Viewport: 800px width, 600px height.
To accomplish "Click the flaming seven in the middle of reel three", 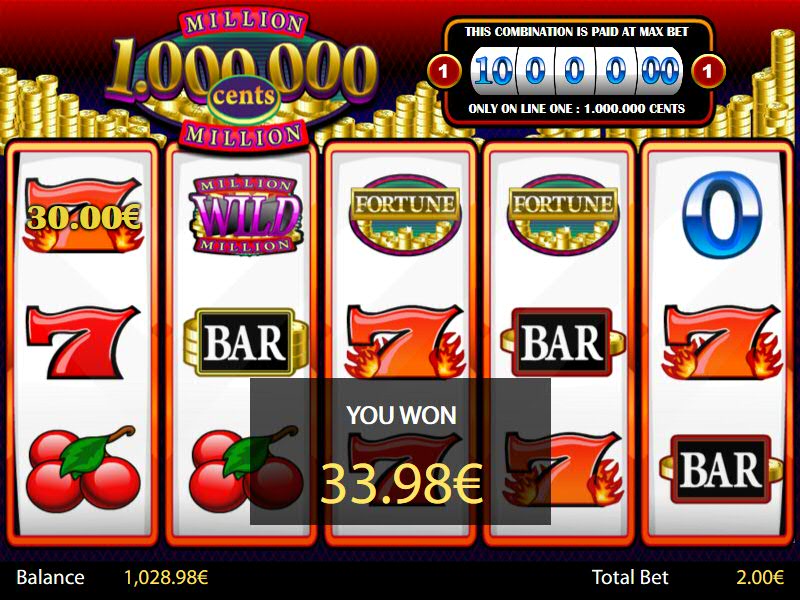I will [405, 342].
